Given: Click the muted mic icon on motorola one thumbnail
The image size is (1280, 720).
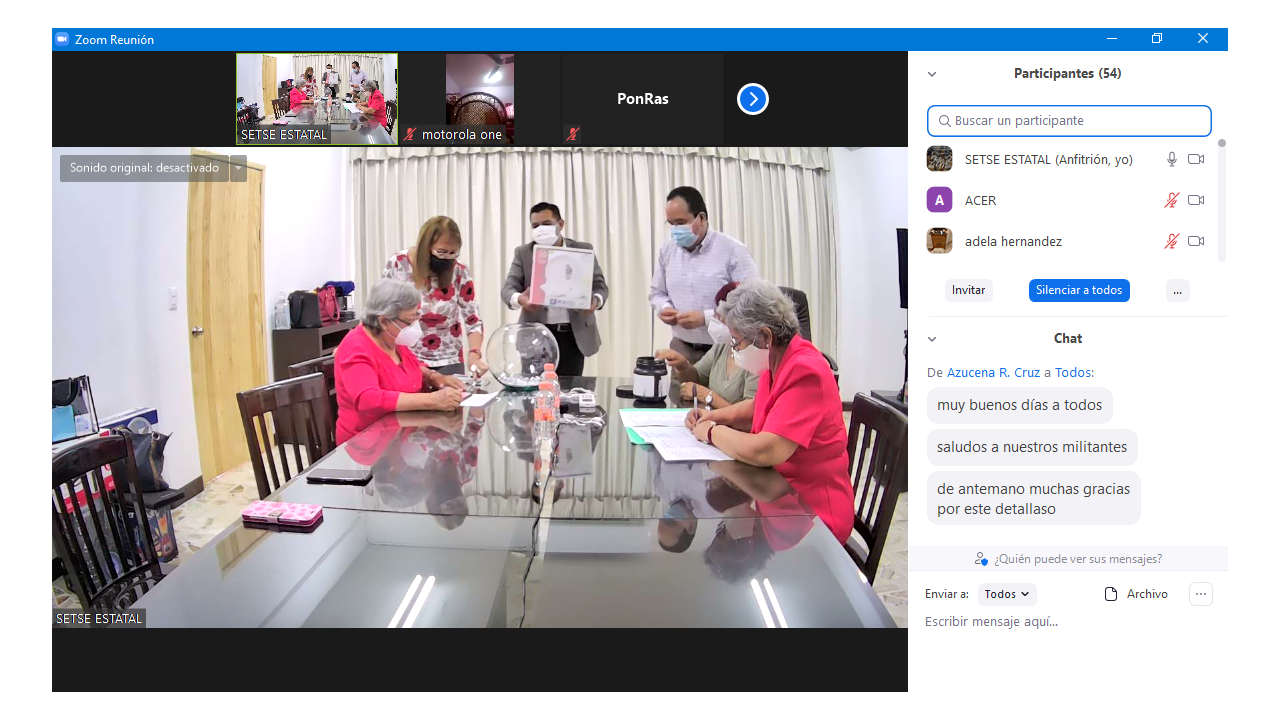Looking at the screenshot, I should (410, 134).
